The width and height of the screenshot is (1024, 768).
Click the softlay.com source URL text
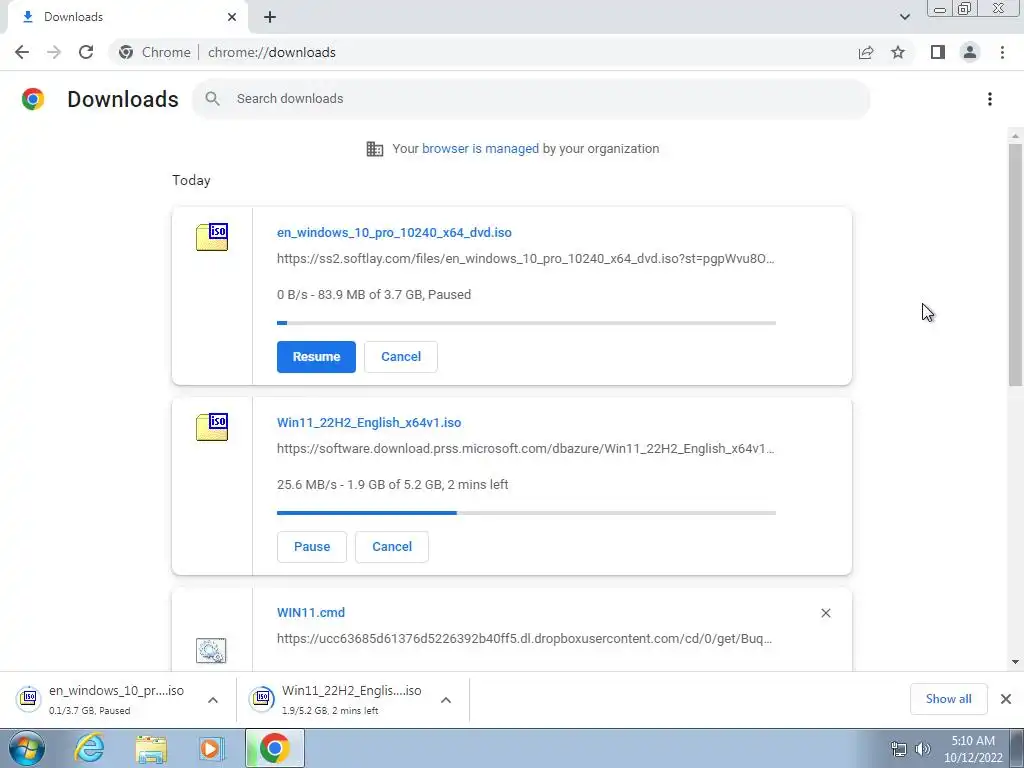click(x=526, y=259)
